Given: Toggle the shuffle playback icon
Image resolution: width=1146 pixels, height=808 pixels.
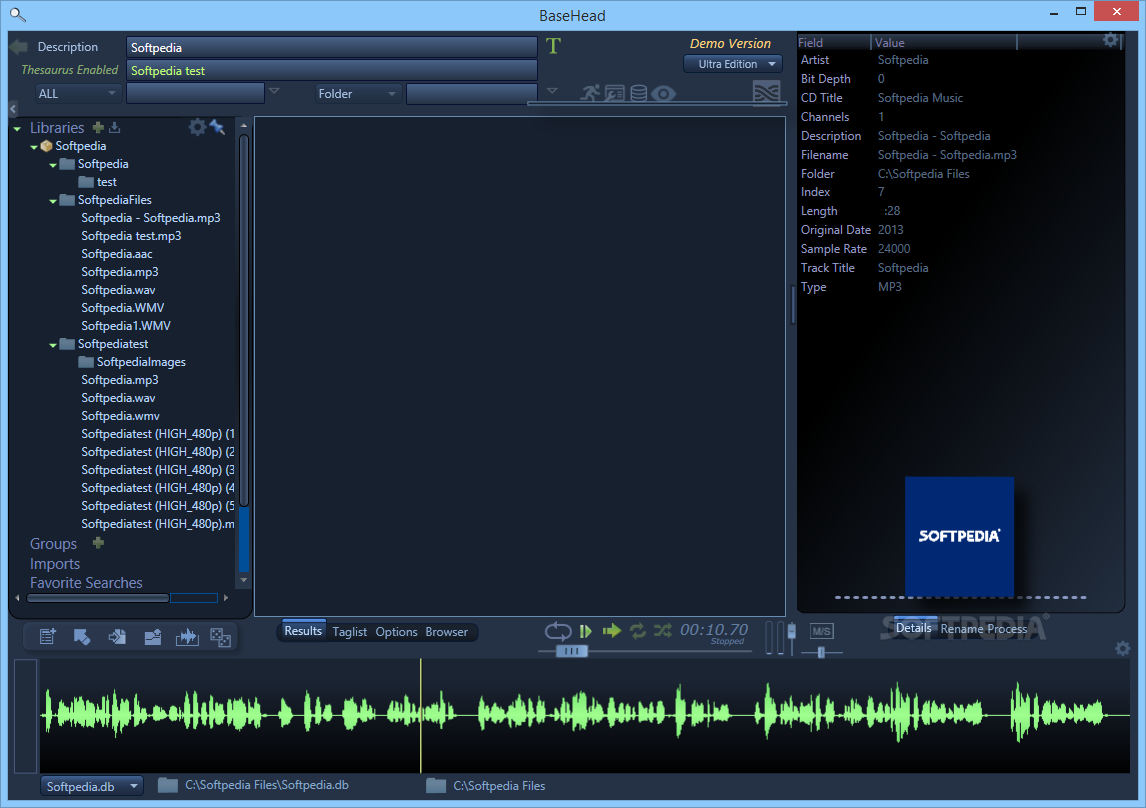Looking at the screenshot, I should point(663,630).
